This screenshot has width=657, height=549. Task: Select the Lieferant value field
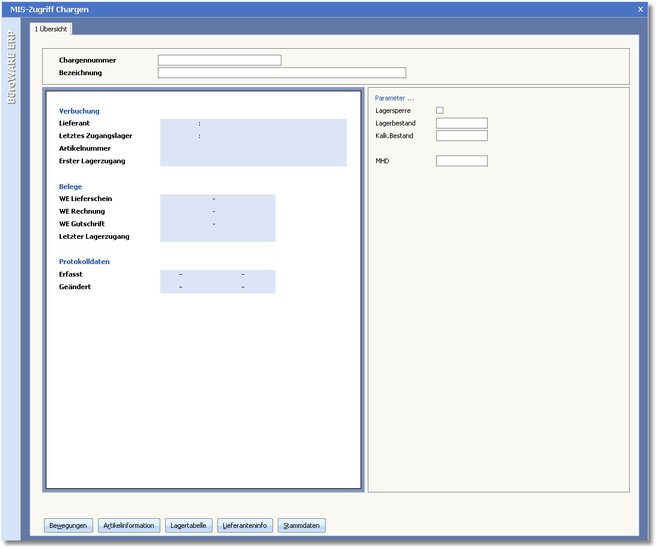253,123
